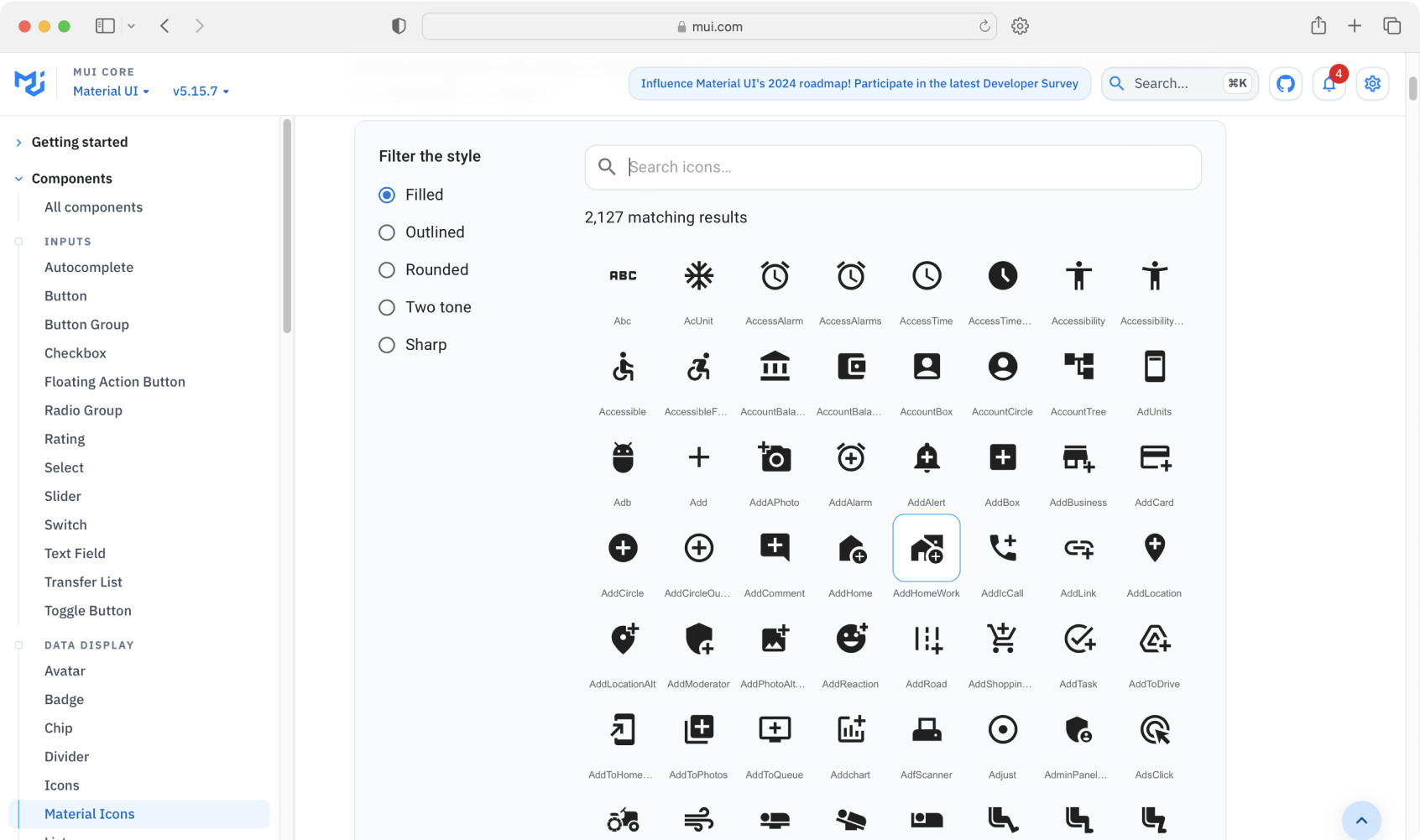Open the MUI GitHub repository icon
The height and width of the screenshot is (840, 1420).
(1286, 84)
